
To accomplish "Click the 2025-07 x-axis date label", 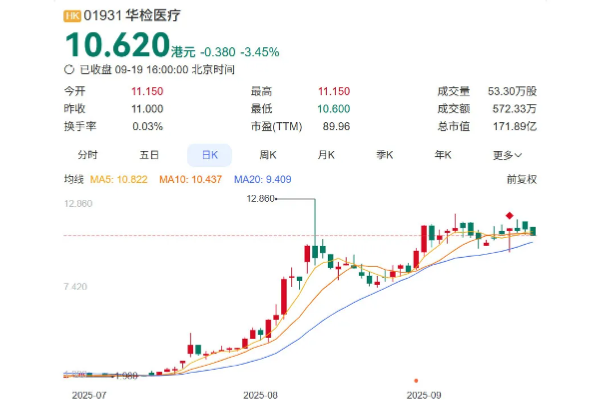I will 89,395.
